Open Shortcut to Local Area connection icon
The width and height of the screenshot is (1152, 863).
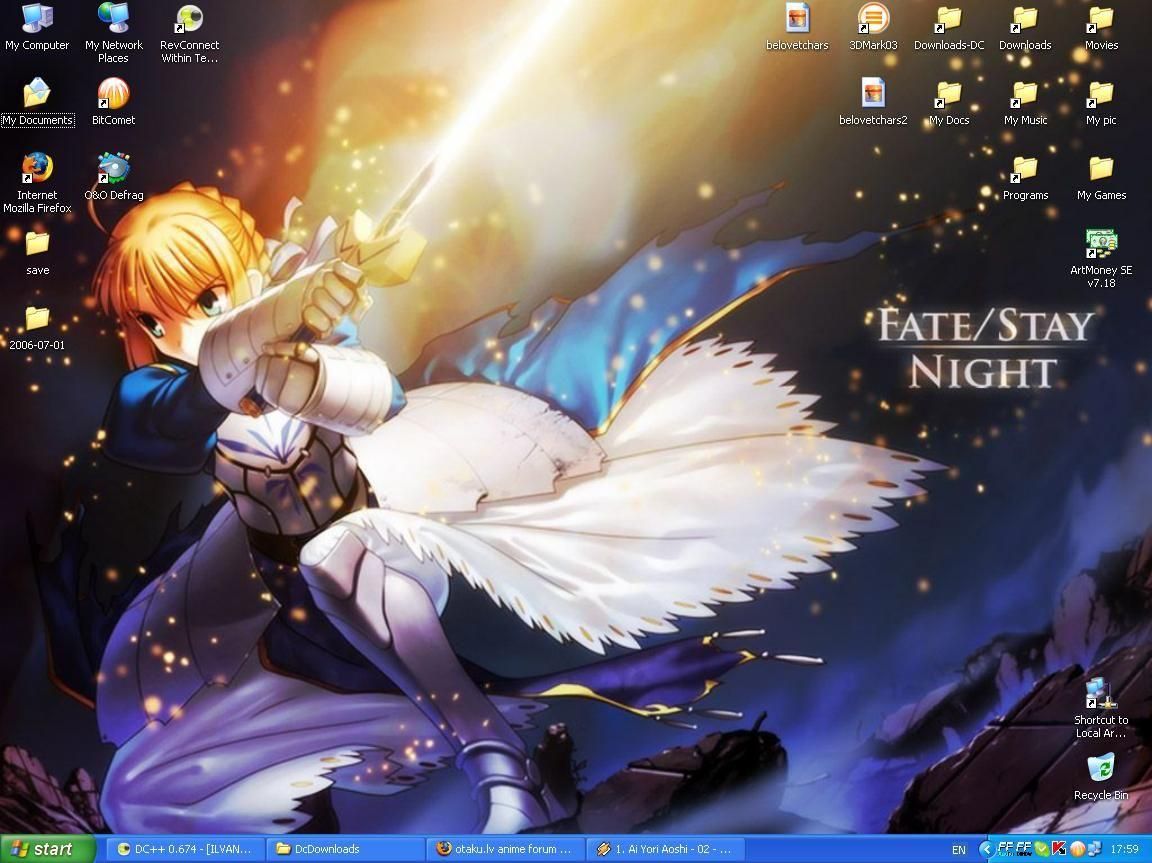[x=1101, y=708]
